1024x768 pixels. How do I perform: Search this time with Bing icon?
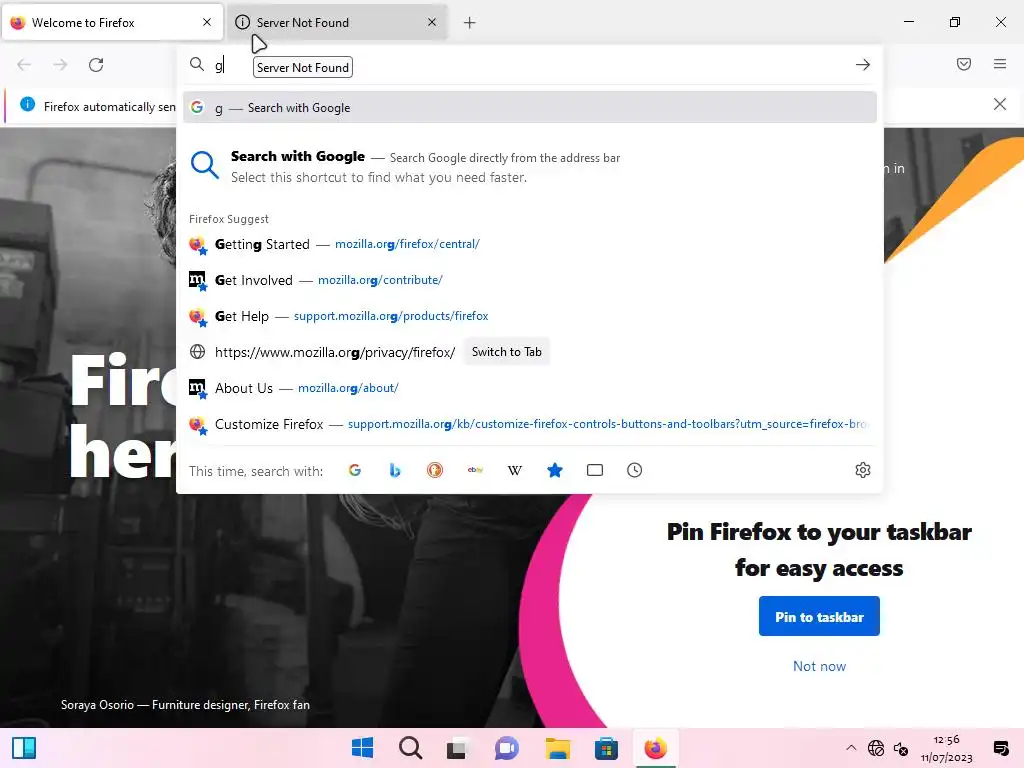[394, 470]
